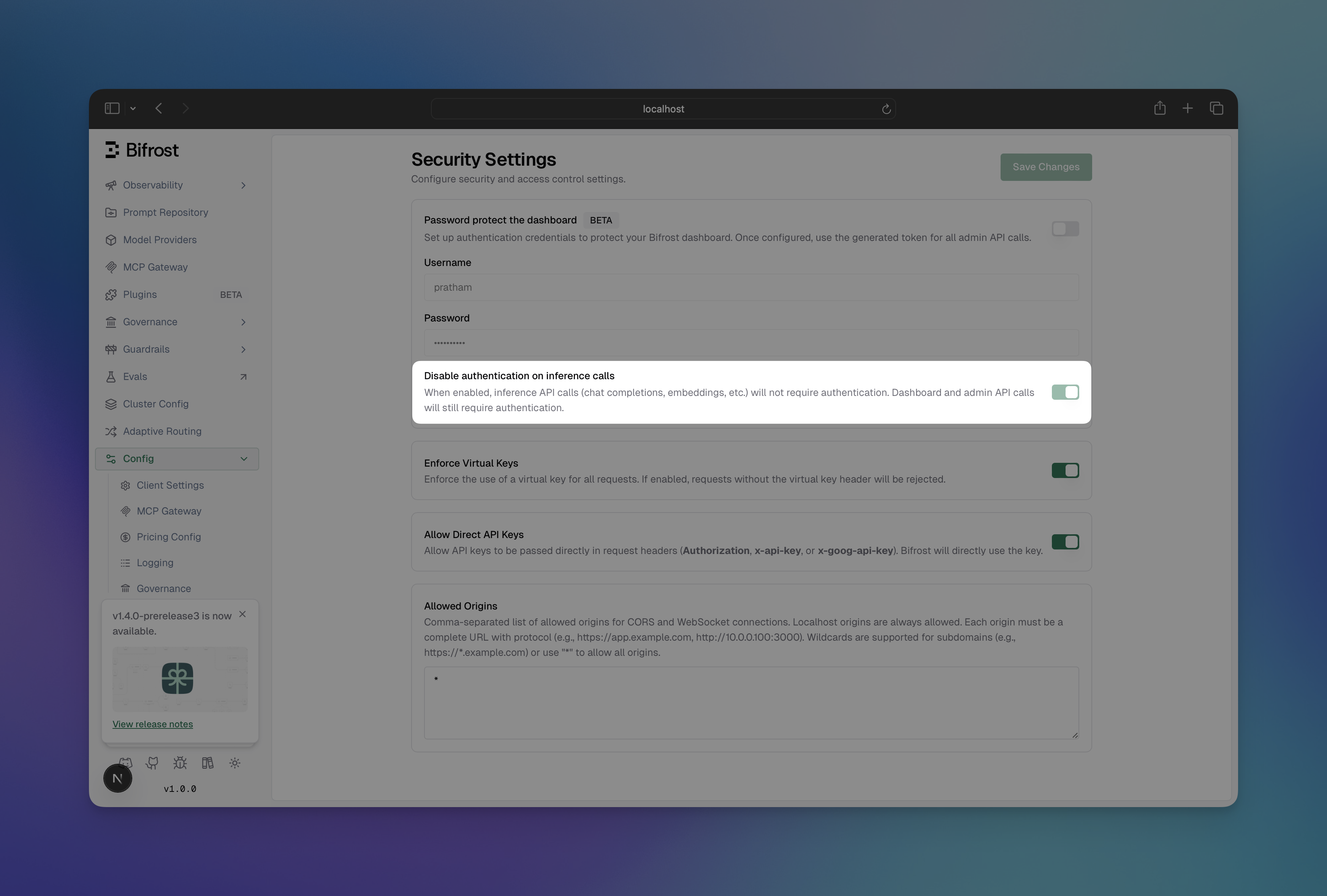This screenshot has width=1327, height=896.
Task: Open the documentation books icon
Action: coord(207,763)
